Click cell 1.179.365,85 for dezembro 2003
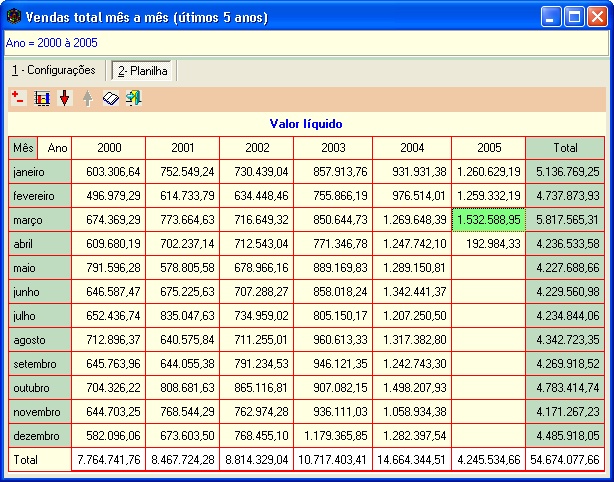The width and height of the screenshot is (614, 482). [x=333, y=436]
